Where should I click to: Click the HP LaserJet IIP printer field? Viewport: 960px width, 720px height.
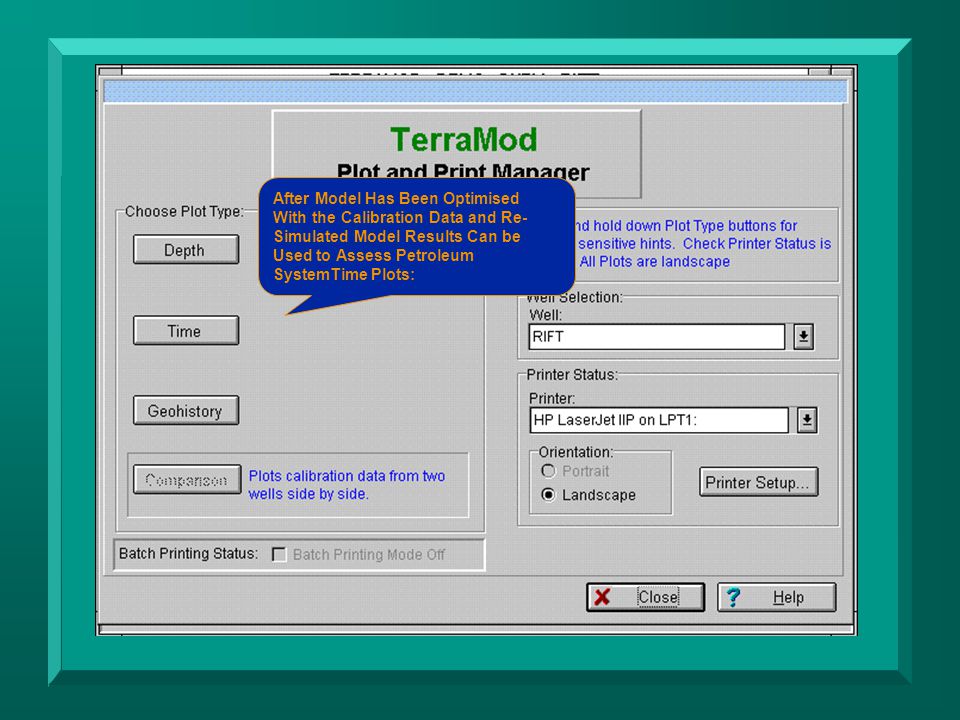click(658, 420)
